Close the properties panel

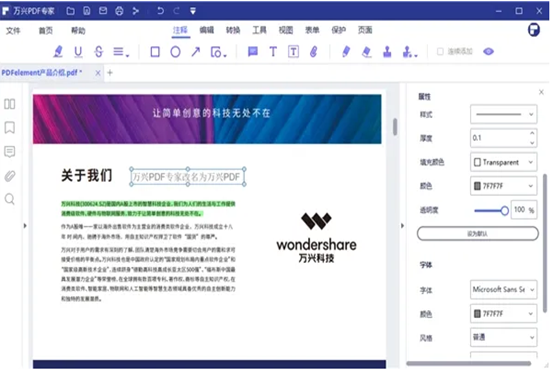(x=541, y=92)
